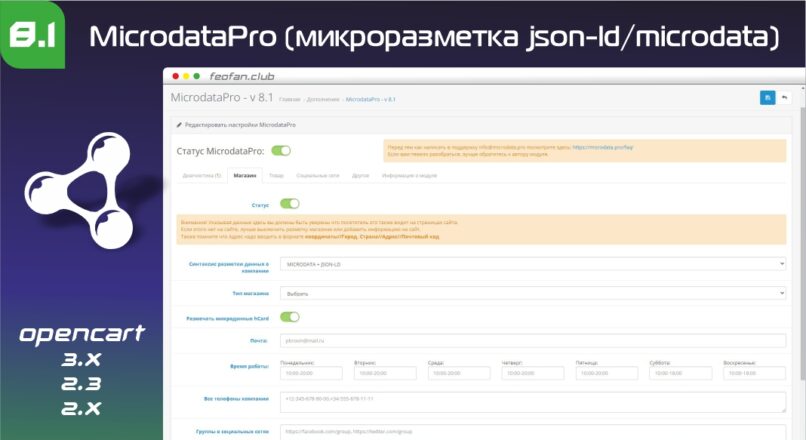Click the MicrodataPro - v 8.1 breadcrumb link
The width and height of the screenshot is (806, 440).
coord(371,99)
